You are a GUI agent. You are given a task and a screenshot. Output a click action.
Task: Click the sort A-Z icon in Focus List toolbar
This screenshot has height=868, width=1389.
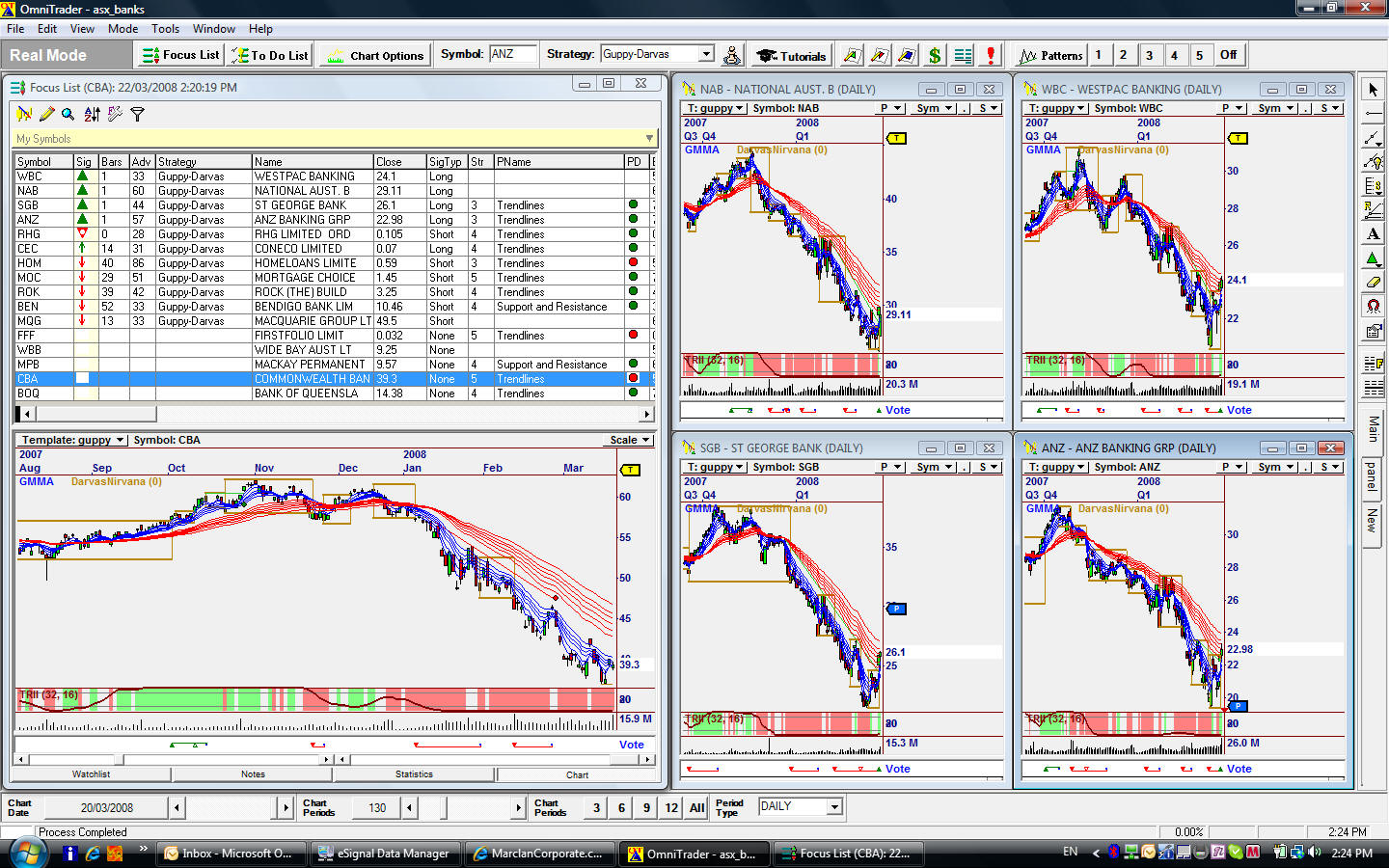point(92,114)
